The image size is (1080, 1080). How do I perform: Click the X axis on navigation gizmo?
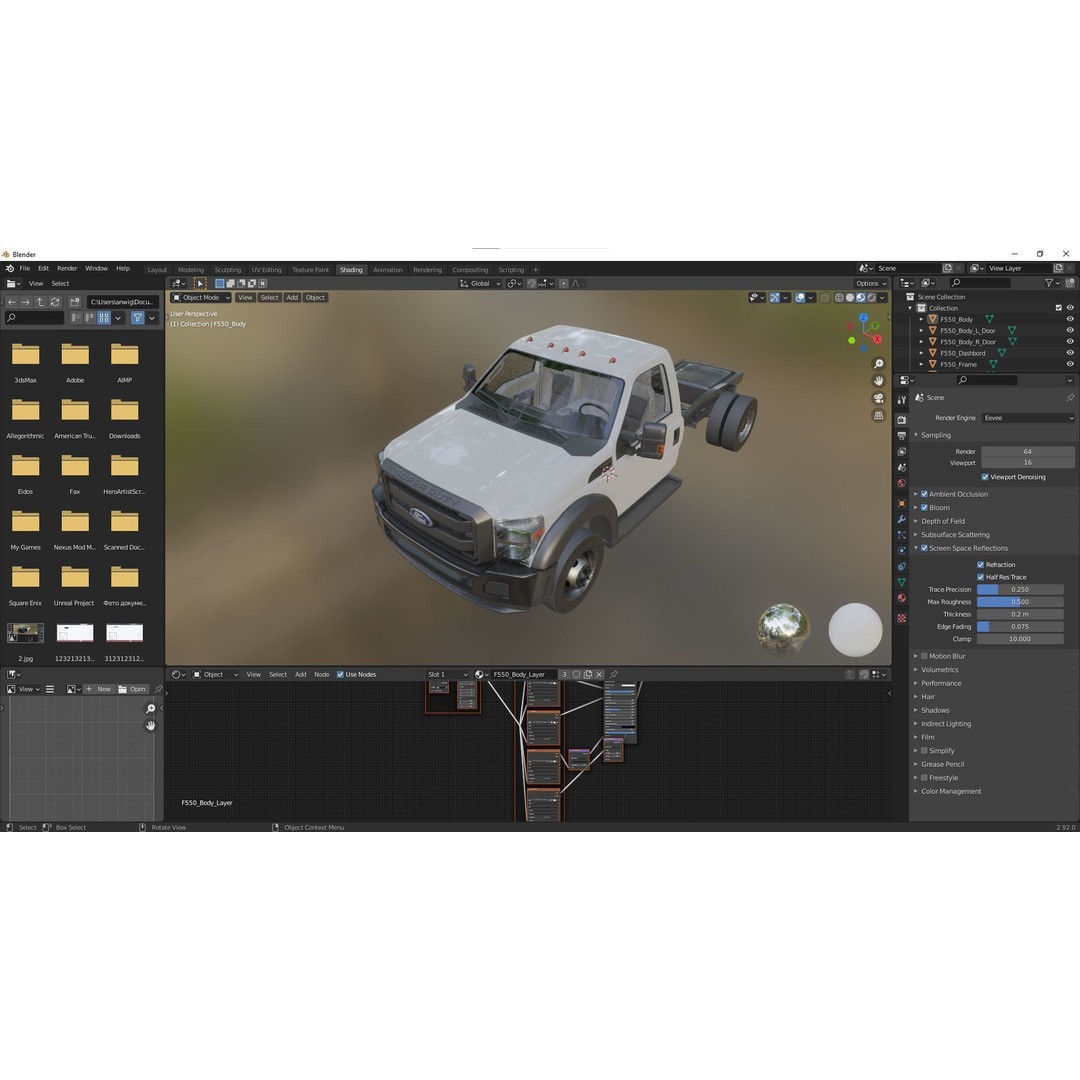click(x=877, y=339)
